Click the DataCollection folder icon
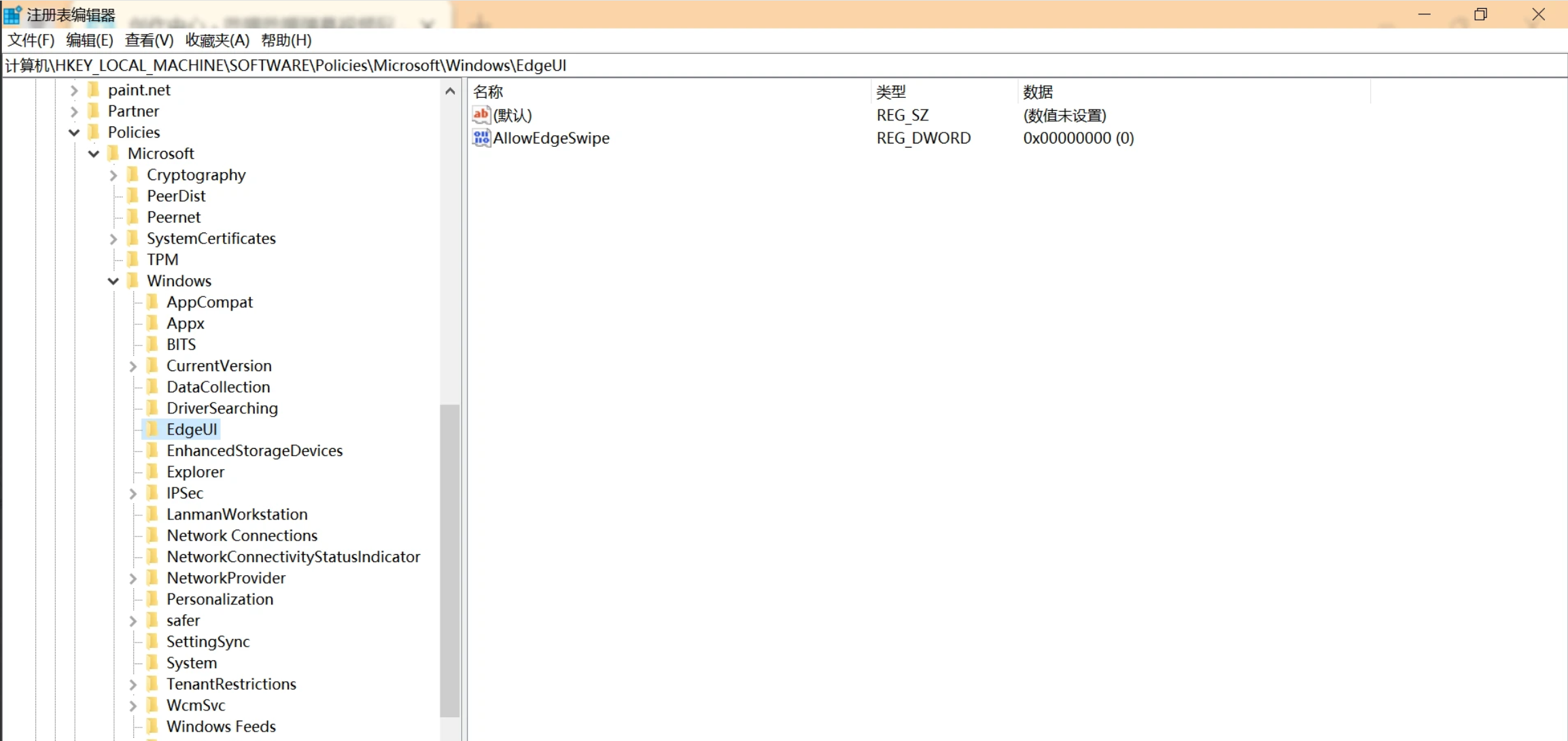Screen dimensions: 1568x741 [x=153, y=387]
